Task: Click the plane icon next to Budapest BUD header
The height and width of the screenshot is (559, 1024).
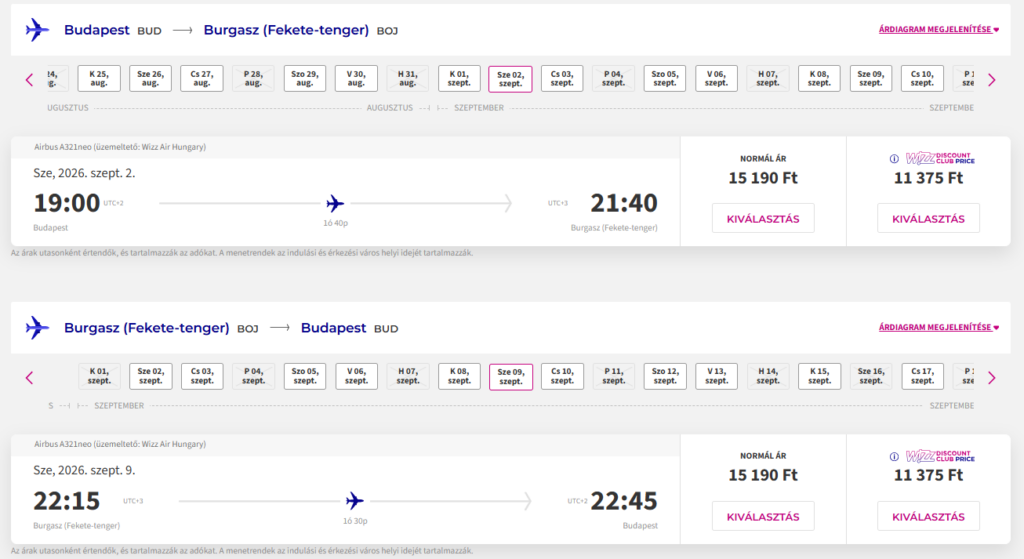Action: [37, 30]
